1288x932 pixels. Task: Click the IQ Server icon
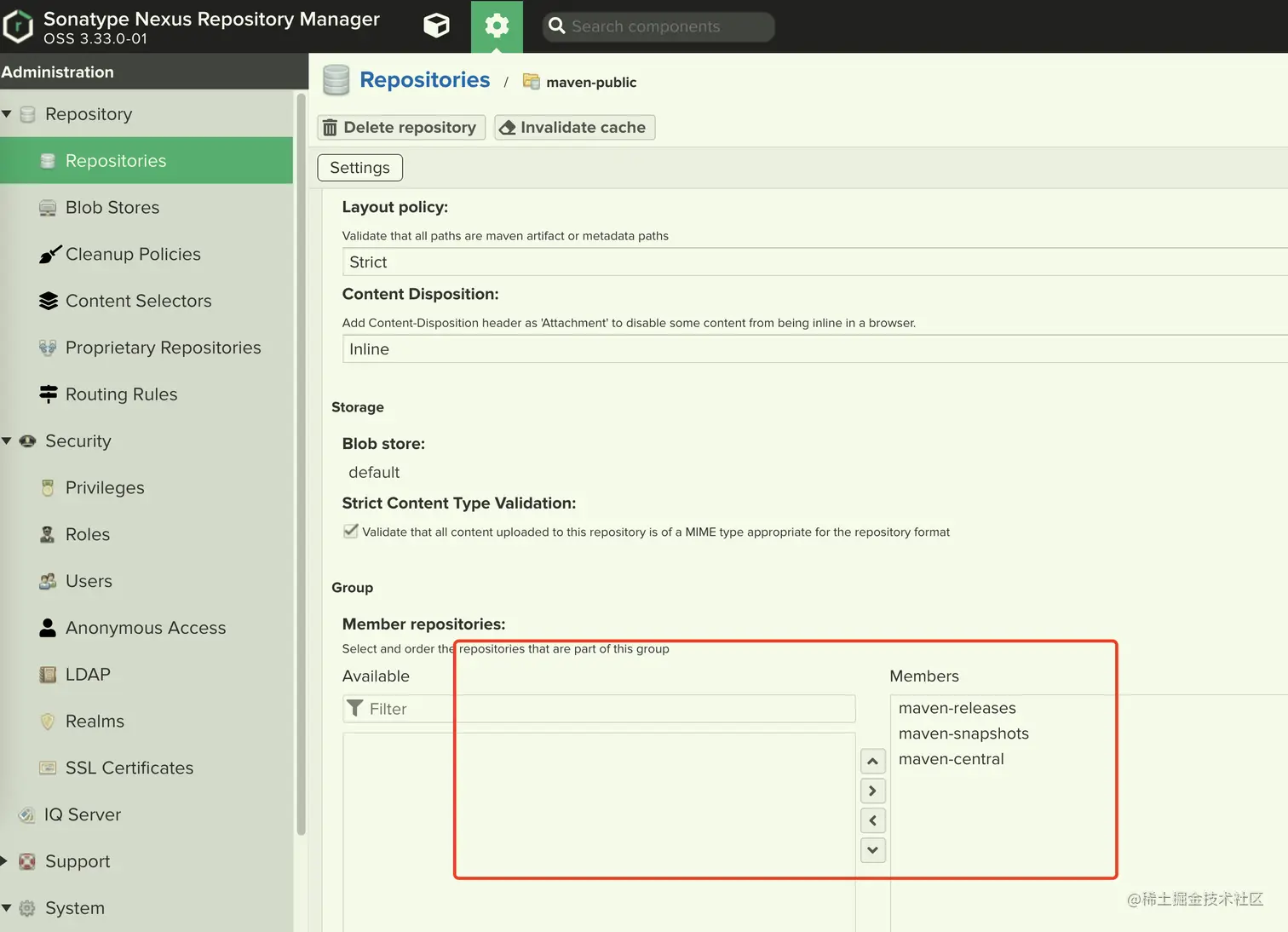[26, 814]
